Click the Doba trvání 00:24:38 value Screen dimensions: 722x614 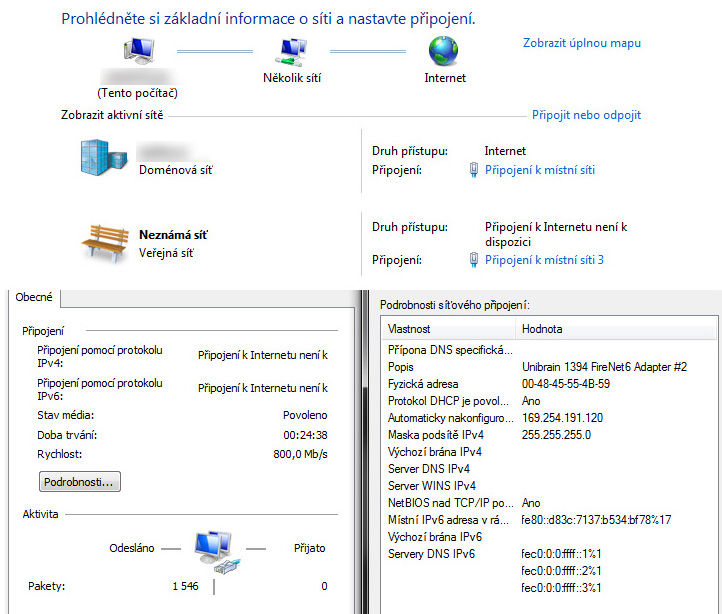point(305,435)
